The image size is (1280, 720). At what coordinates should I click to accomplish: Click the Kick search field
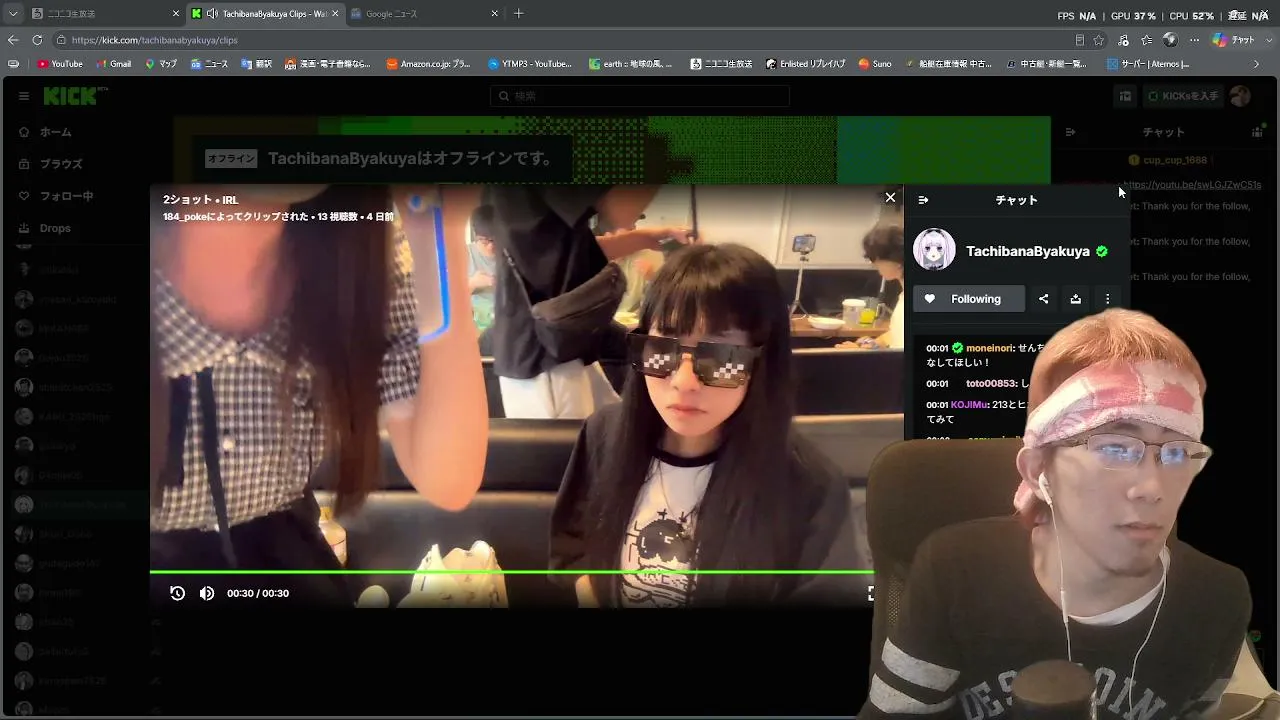(640, 96)
